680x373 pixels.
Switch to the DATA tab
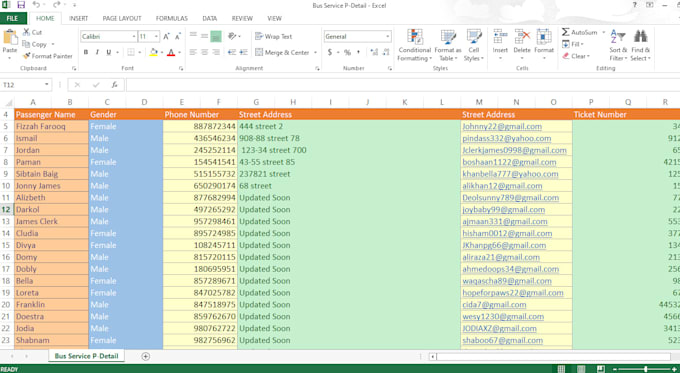click(209, 18)
